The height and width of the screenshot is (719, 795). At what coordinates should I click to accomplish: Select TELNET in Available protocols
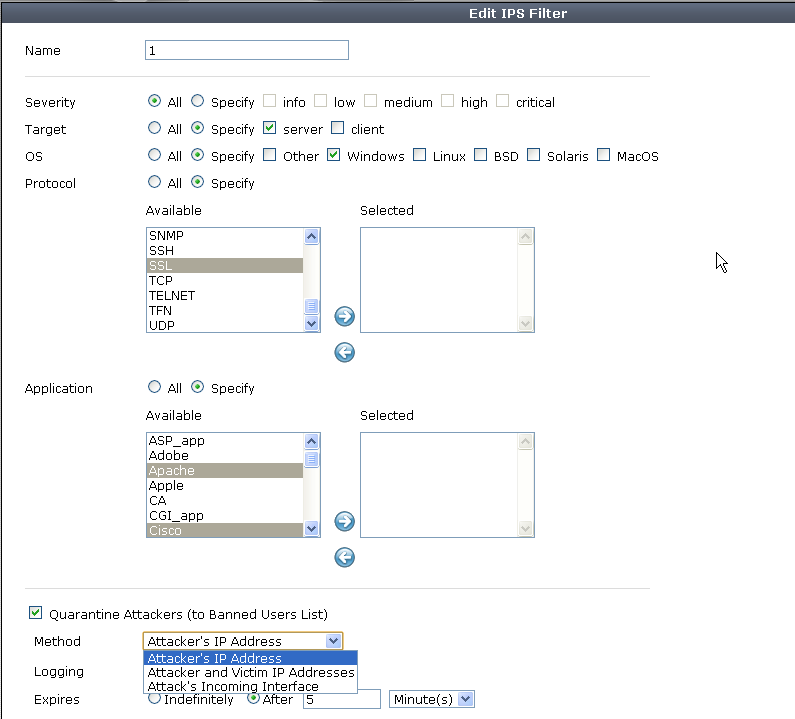[172, 296]
